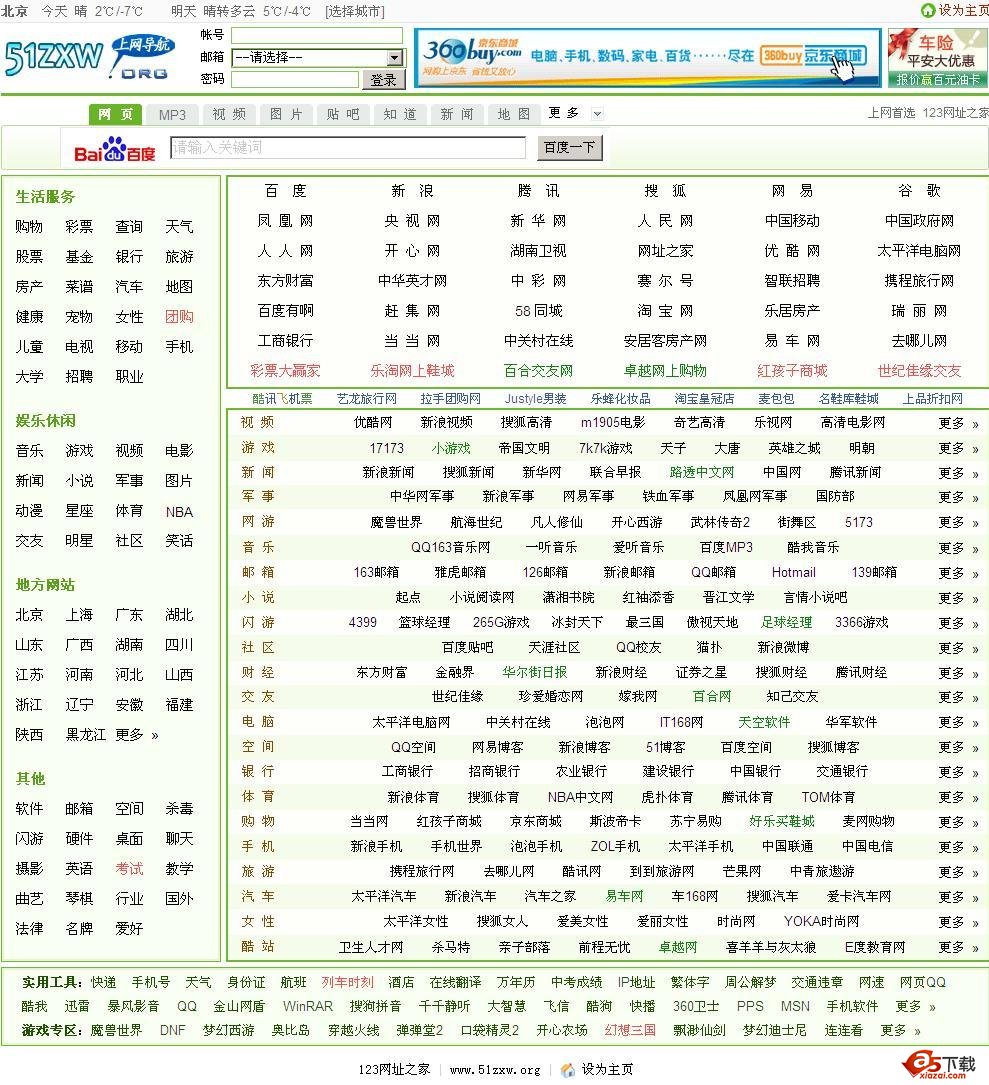Open the 世纪佳缘交友 promo link

click(x=919, y=371)
